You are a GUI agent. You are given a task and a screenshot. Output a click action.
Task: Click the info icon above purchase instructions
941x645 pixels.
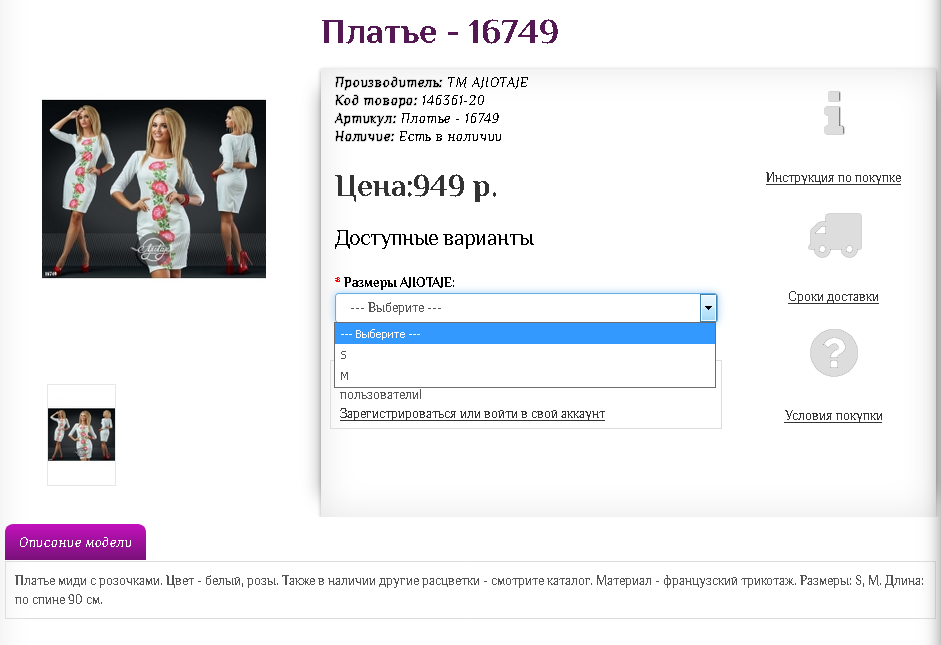pyautogui.click(x=834, y=113)
